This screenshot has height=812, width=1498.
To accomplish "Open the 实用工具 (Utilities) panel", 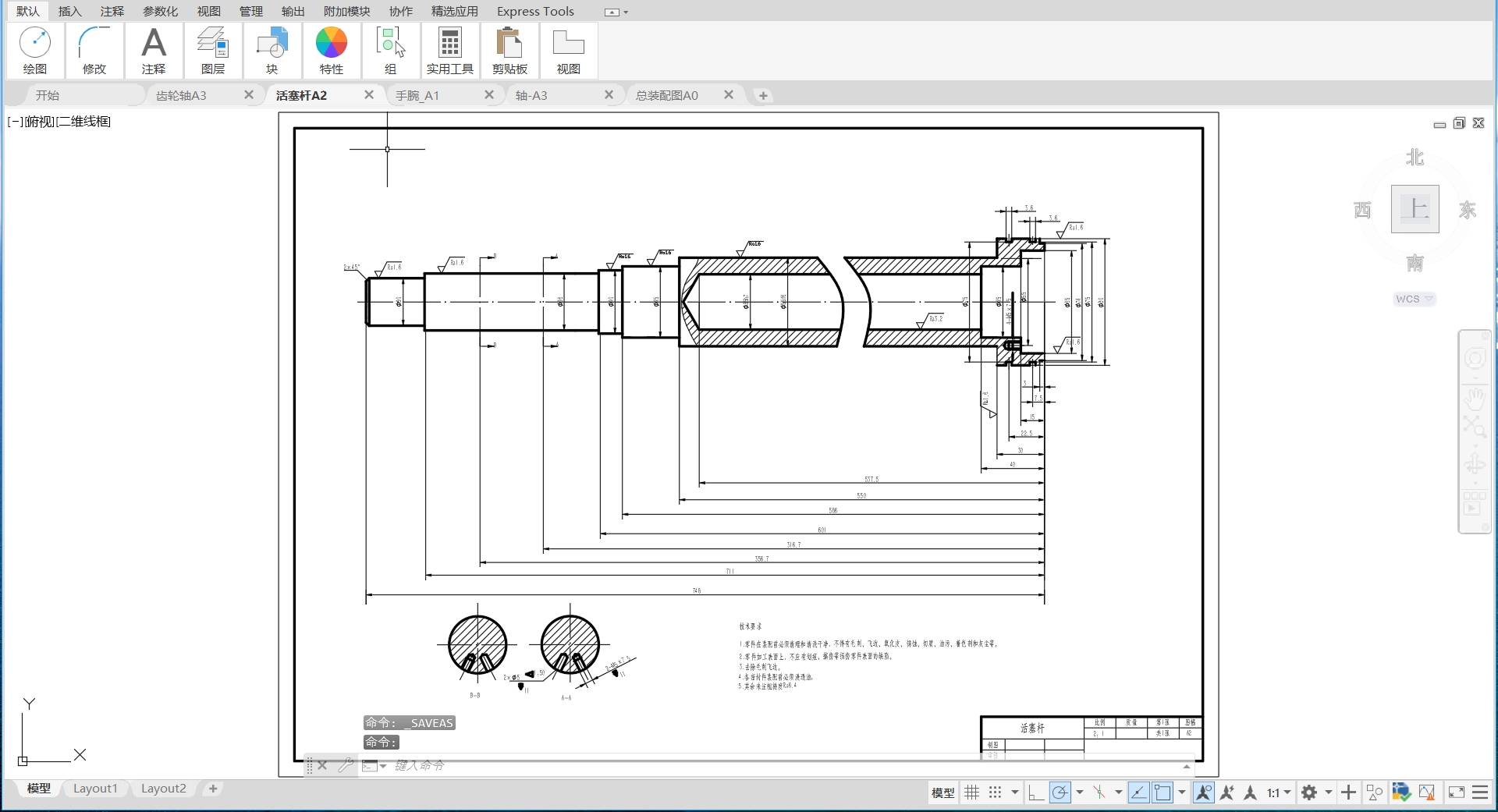I will click(x=450, y=51).
